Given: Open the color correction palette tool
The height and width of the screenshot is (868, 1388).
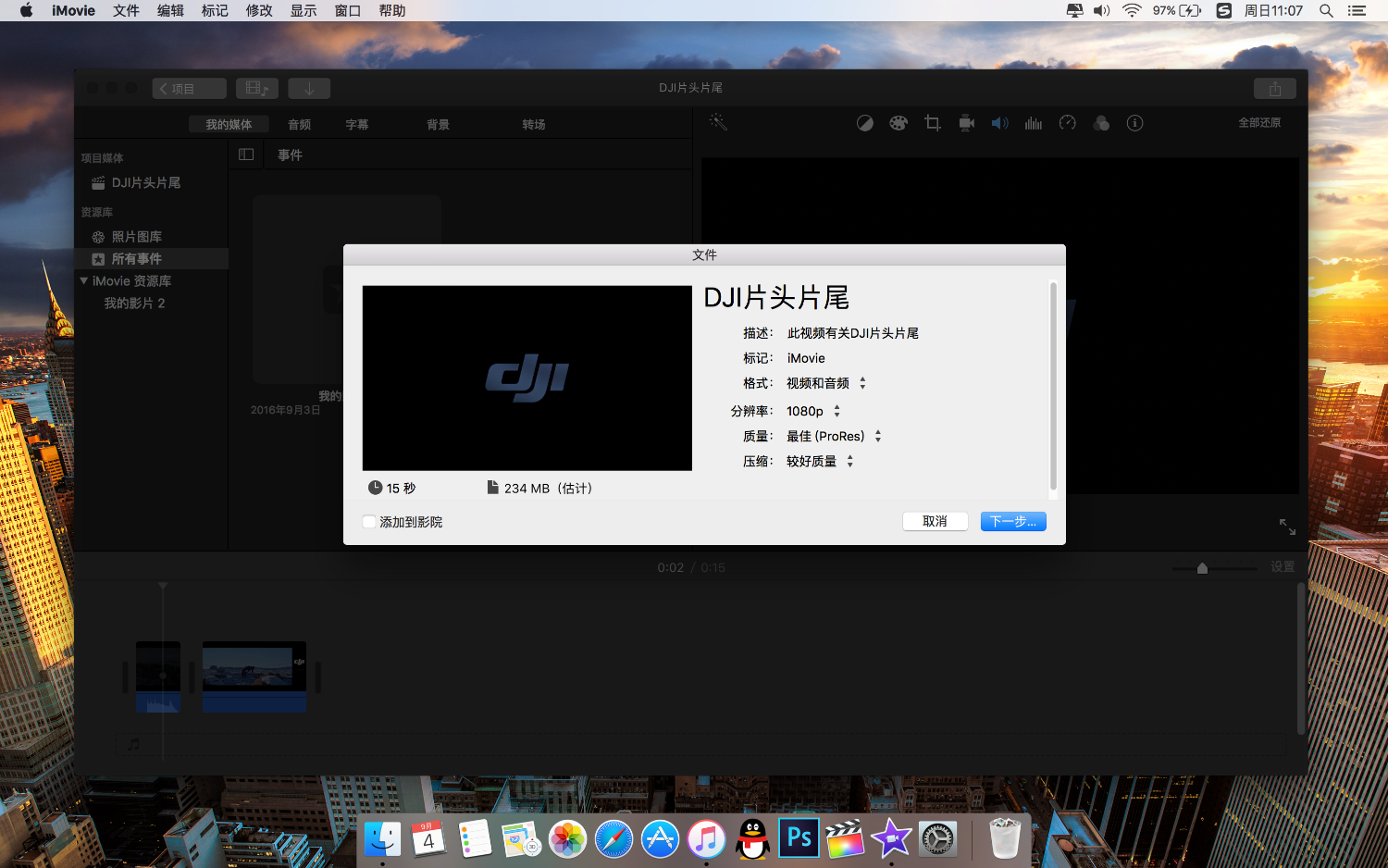Looking at the screenshot, I should click(898, 123).
